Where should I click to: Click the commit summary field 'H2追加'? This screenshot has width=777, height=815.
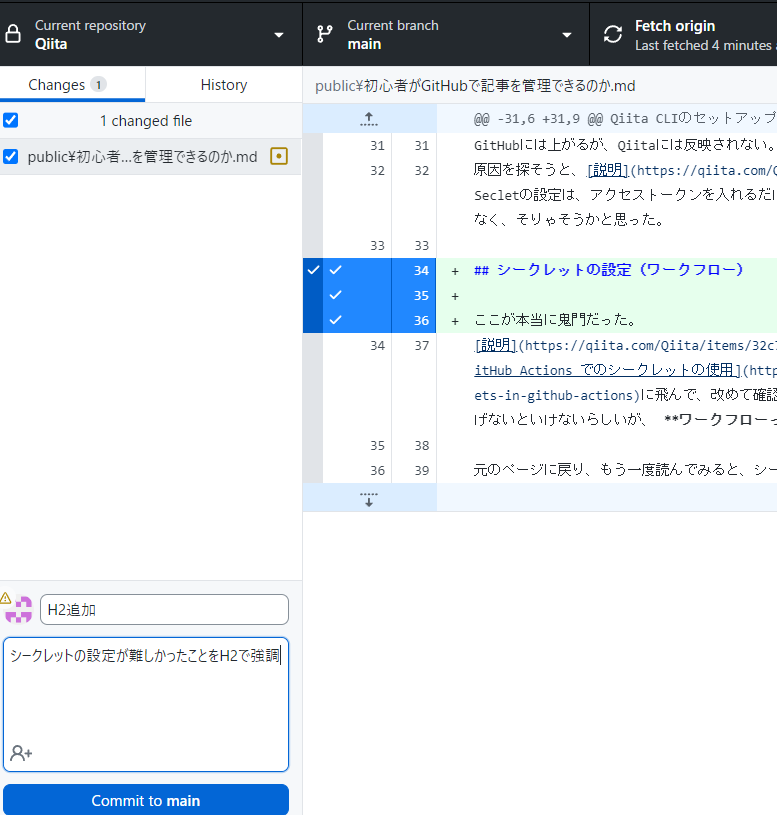click(164, 610)
